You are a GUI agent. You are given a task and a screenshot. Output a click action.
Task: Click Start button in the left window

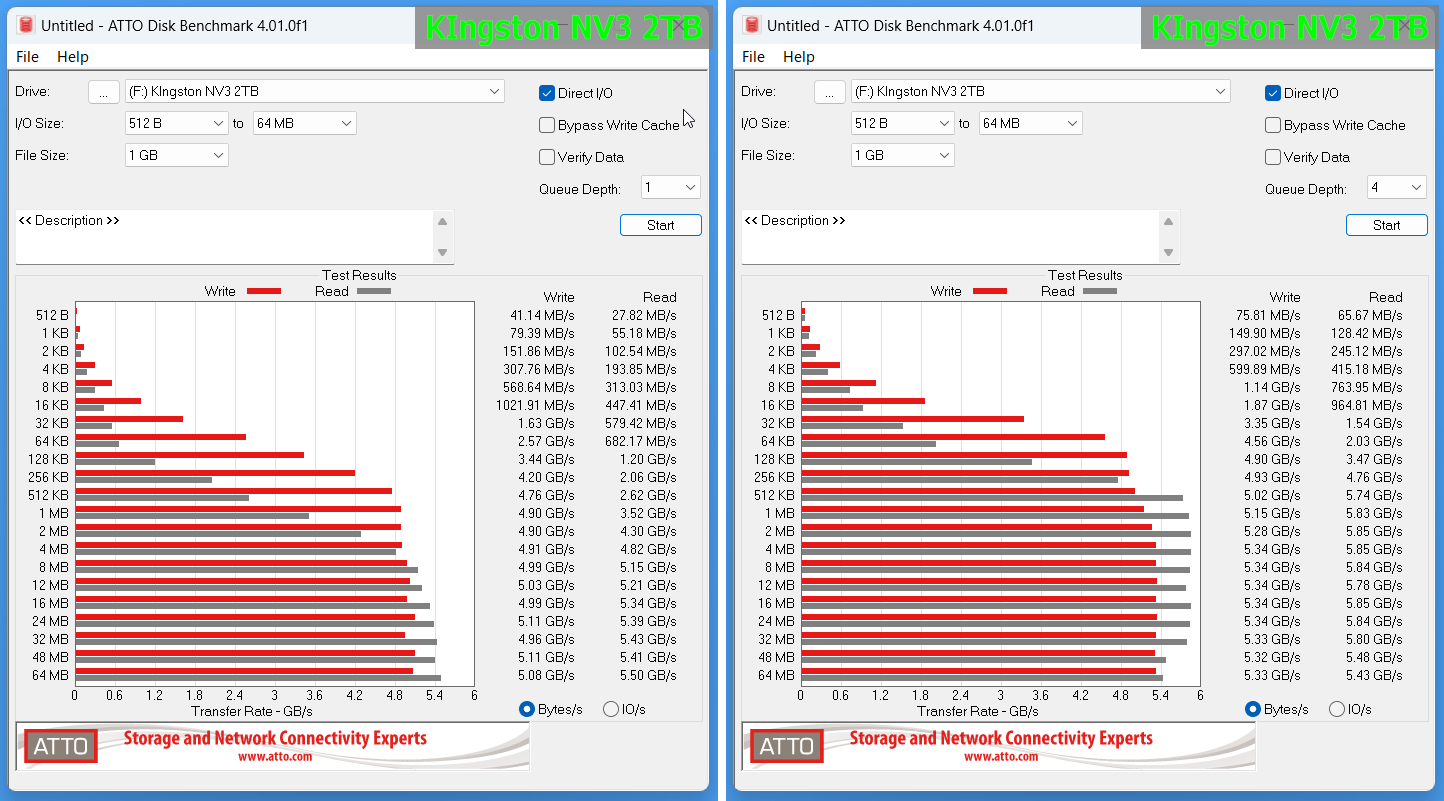(661, 225)
